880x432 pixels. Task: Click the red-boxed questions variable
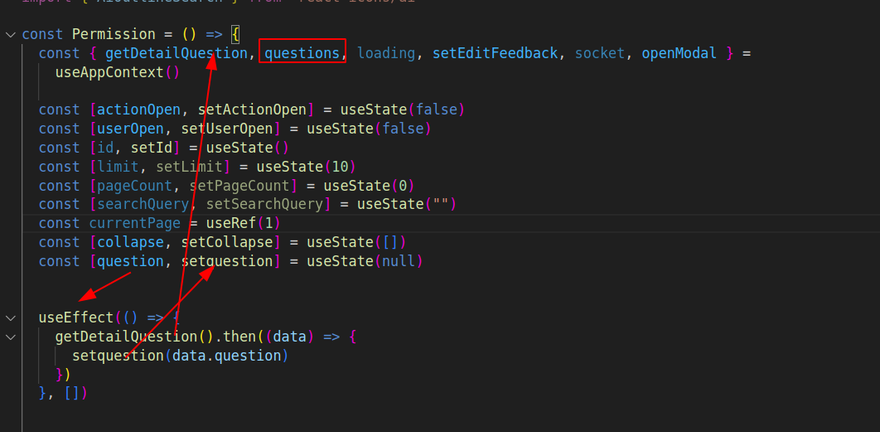(302, 53)
